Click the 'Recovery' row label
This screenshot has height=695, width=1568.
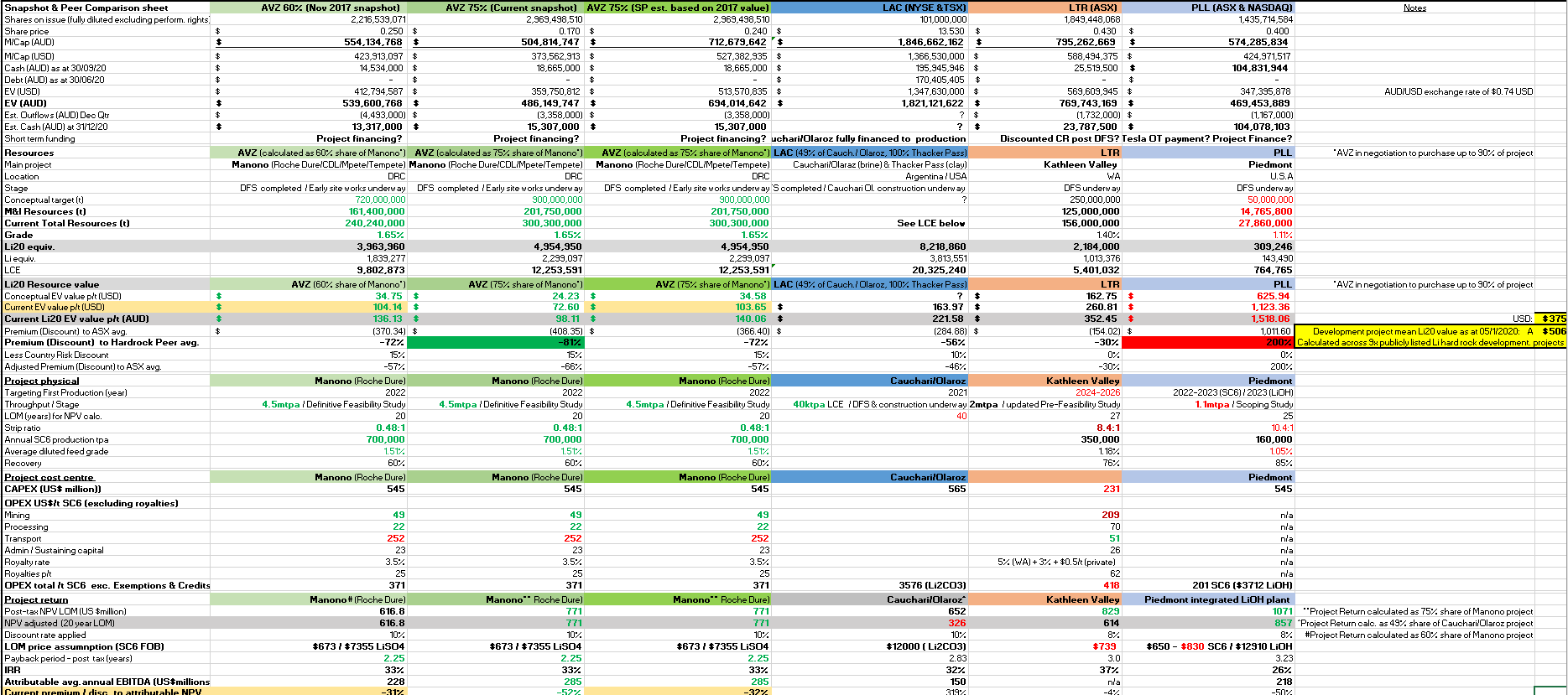coord(23,463)
